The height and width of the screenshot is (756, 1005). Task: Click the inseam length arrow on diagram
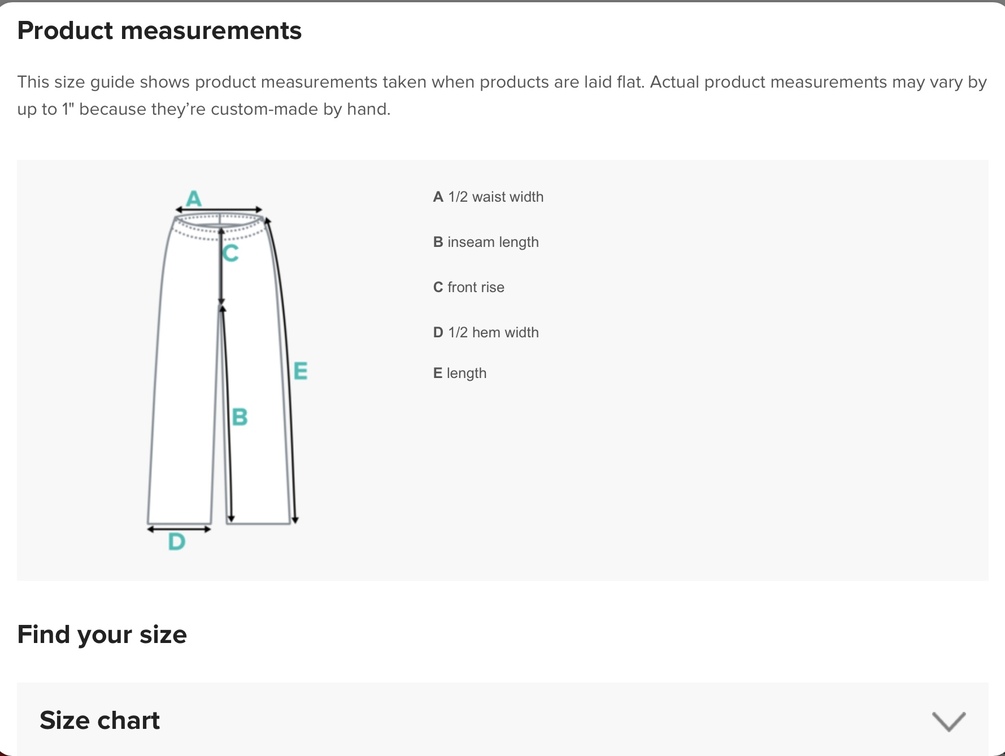[x=226, y=420]
